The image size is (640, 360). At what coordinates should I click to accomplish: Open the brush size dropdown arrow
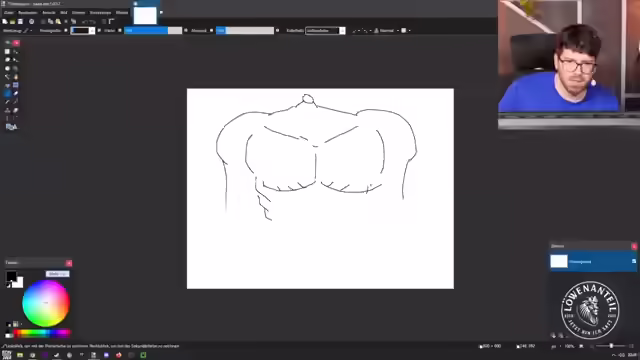(92, 31)
